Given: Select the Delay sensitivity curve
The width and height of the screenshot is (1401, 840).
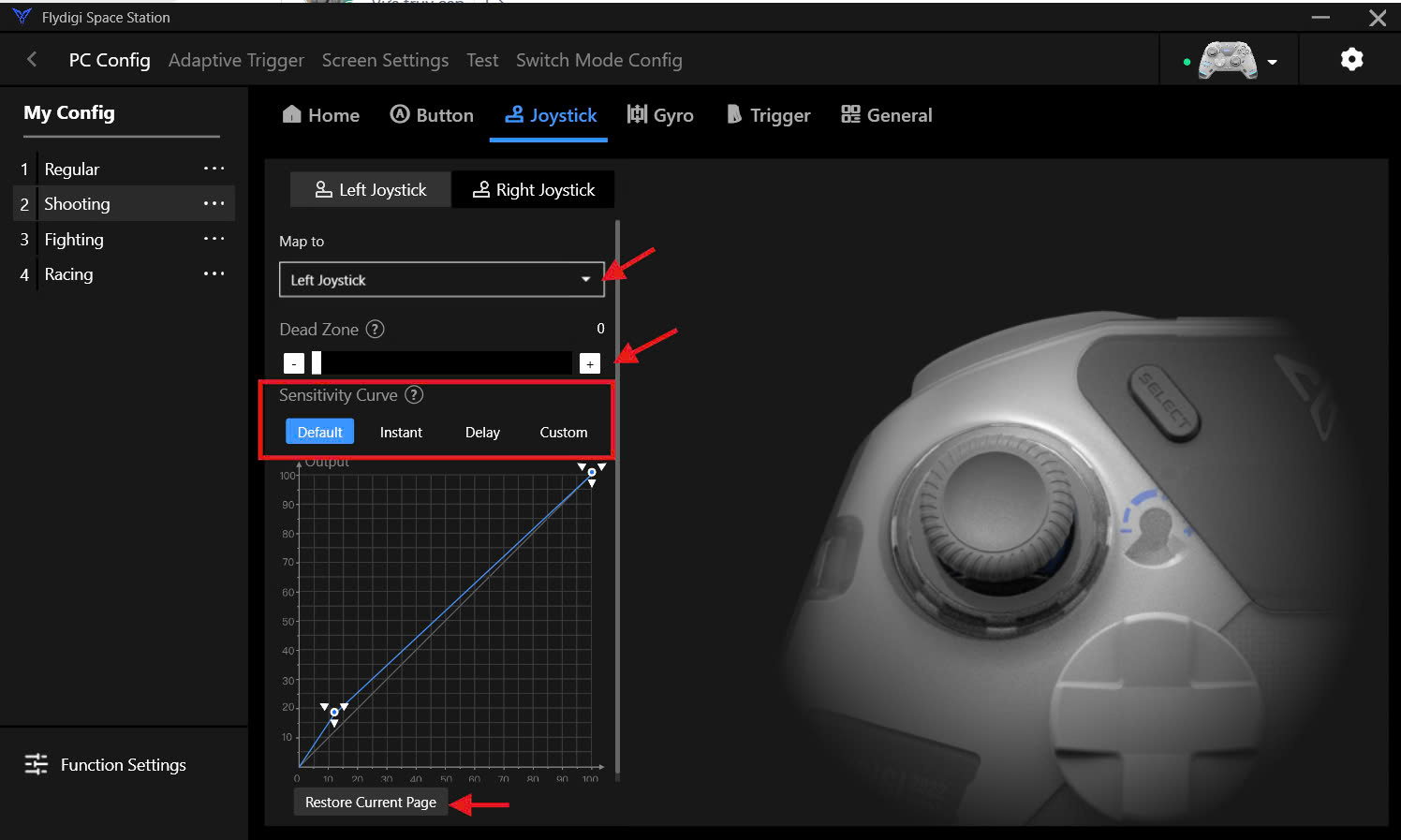Looking at the screenshot, I should coord(482,433).
